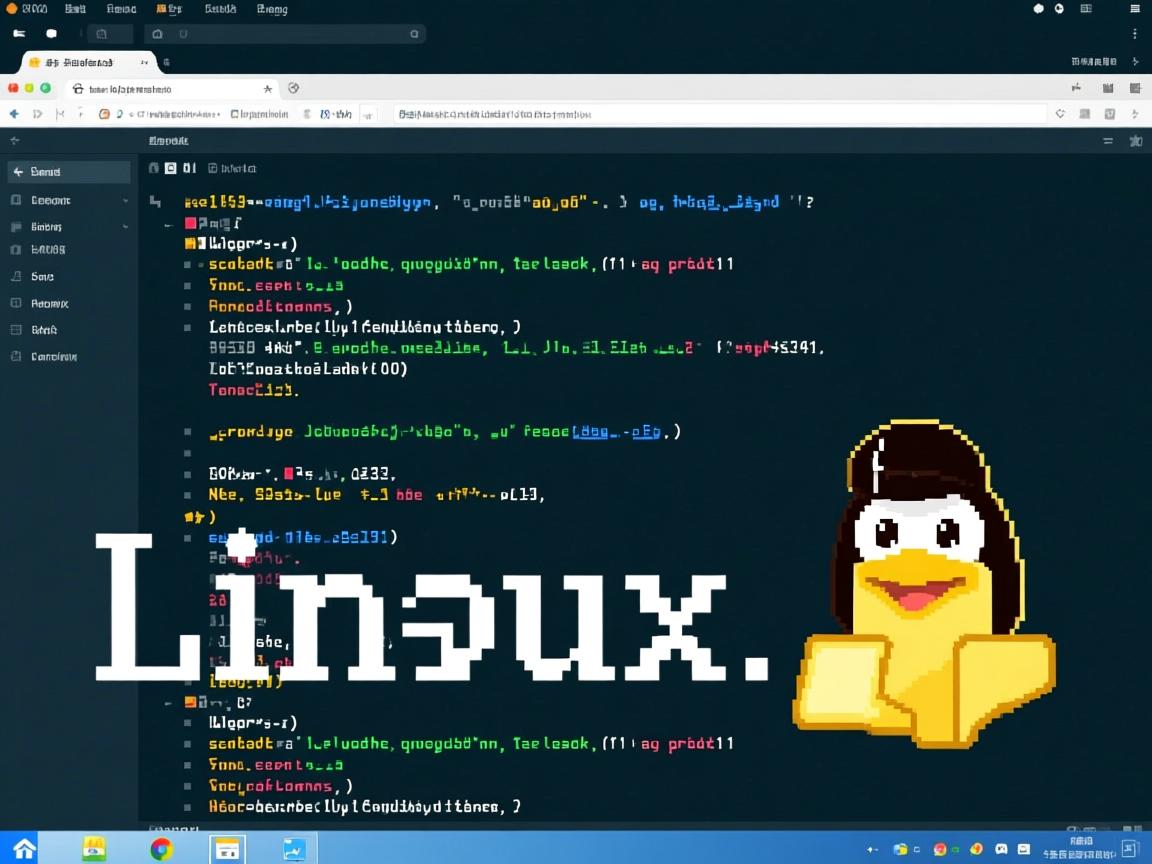Click the bookmark star in the address bar
The width and height of the screenshot is (1152, 864).
(268, 88)
